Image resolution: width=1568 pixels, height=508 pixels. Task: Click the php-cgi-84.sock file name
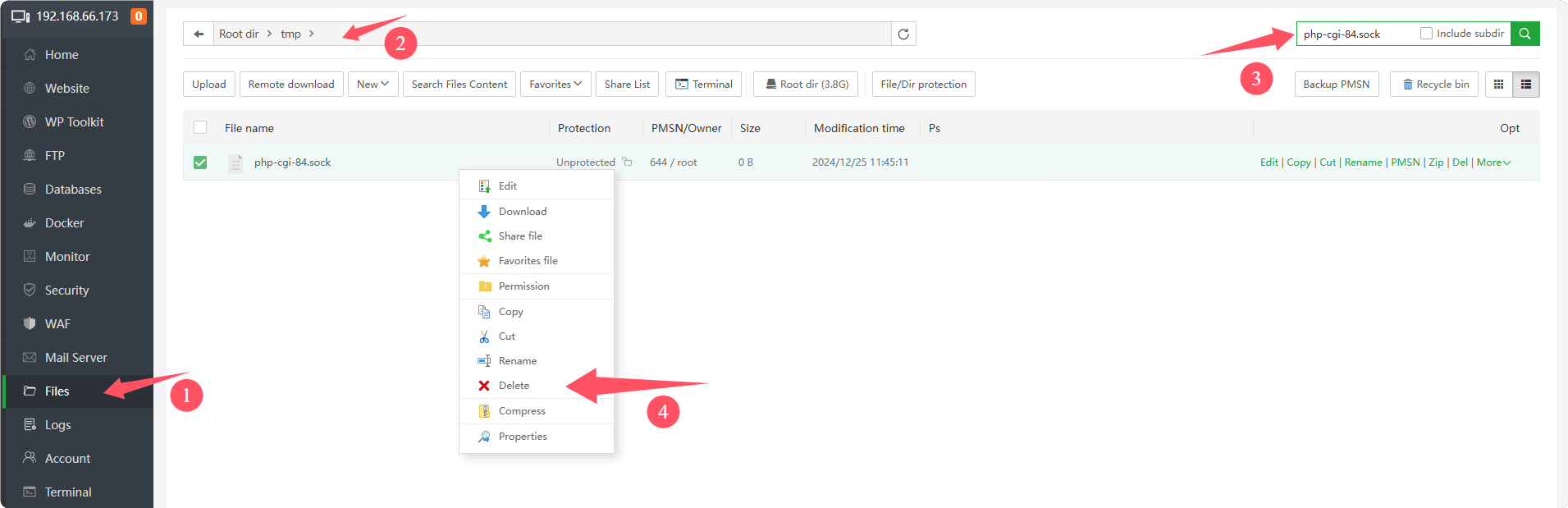pyautogui.click(x=293, y=162)
